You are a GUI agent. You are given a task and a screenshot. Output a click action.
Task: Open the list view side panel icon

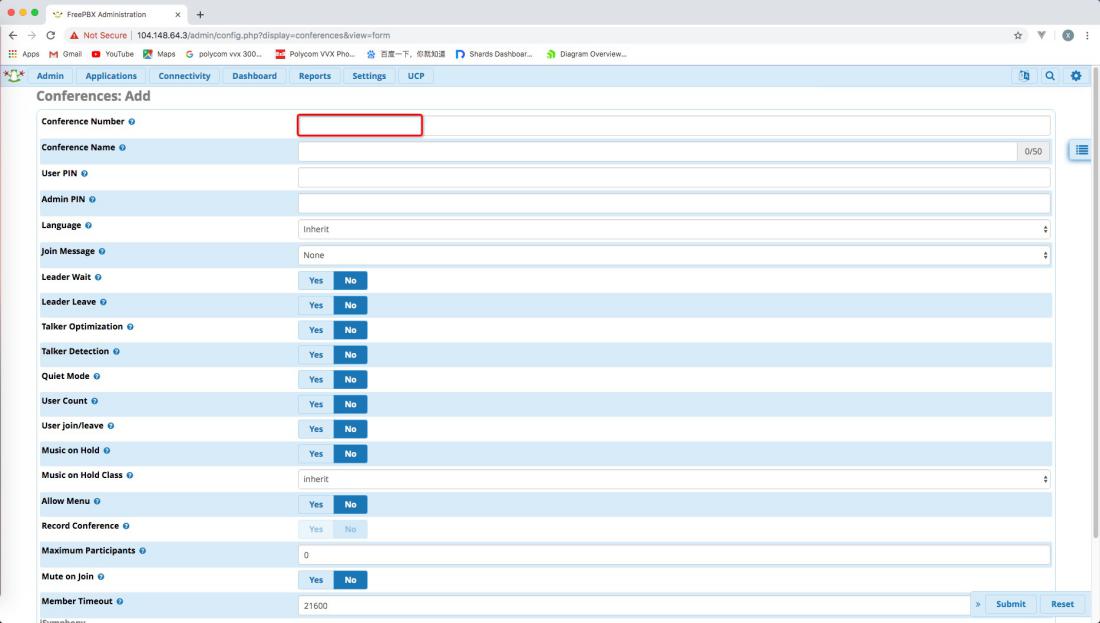pos(1081,150)
